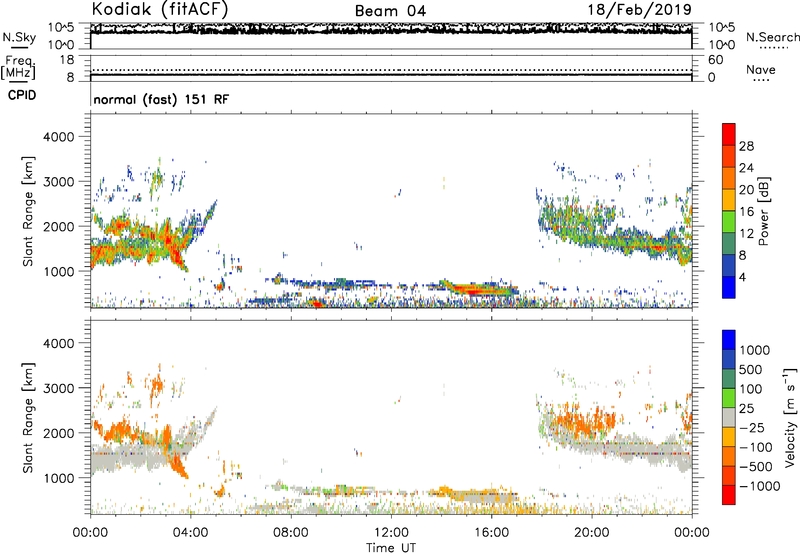Click the 'CPID' label
This screenshot has width=800, height=554.
(22, 95)
